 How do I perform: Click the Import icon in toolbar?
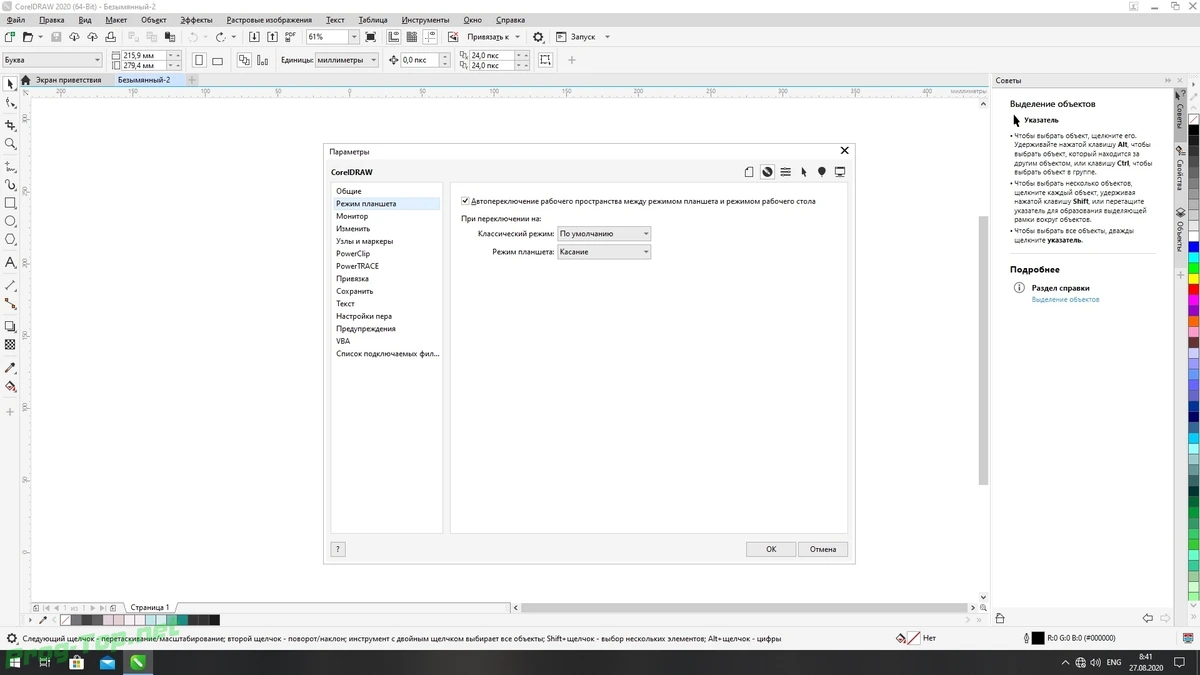[x=255, y=37]
